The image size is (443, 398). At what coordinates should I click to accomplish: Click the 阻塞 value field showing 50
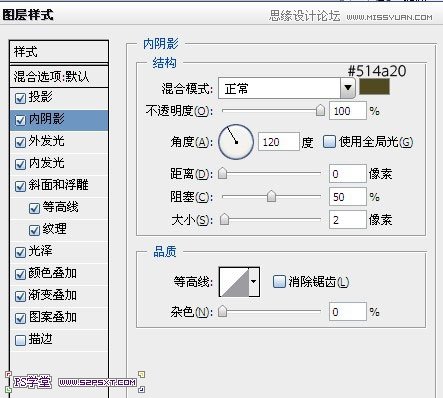(x=348, y=197)
